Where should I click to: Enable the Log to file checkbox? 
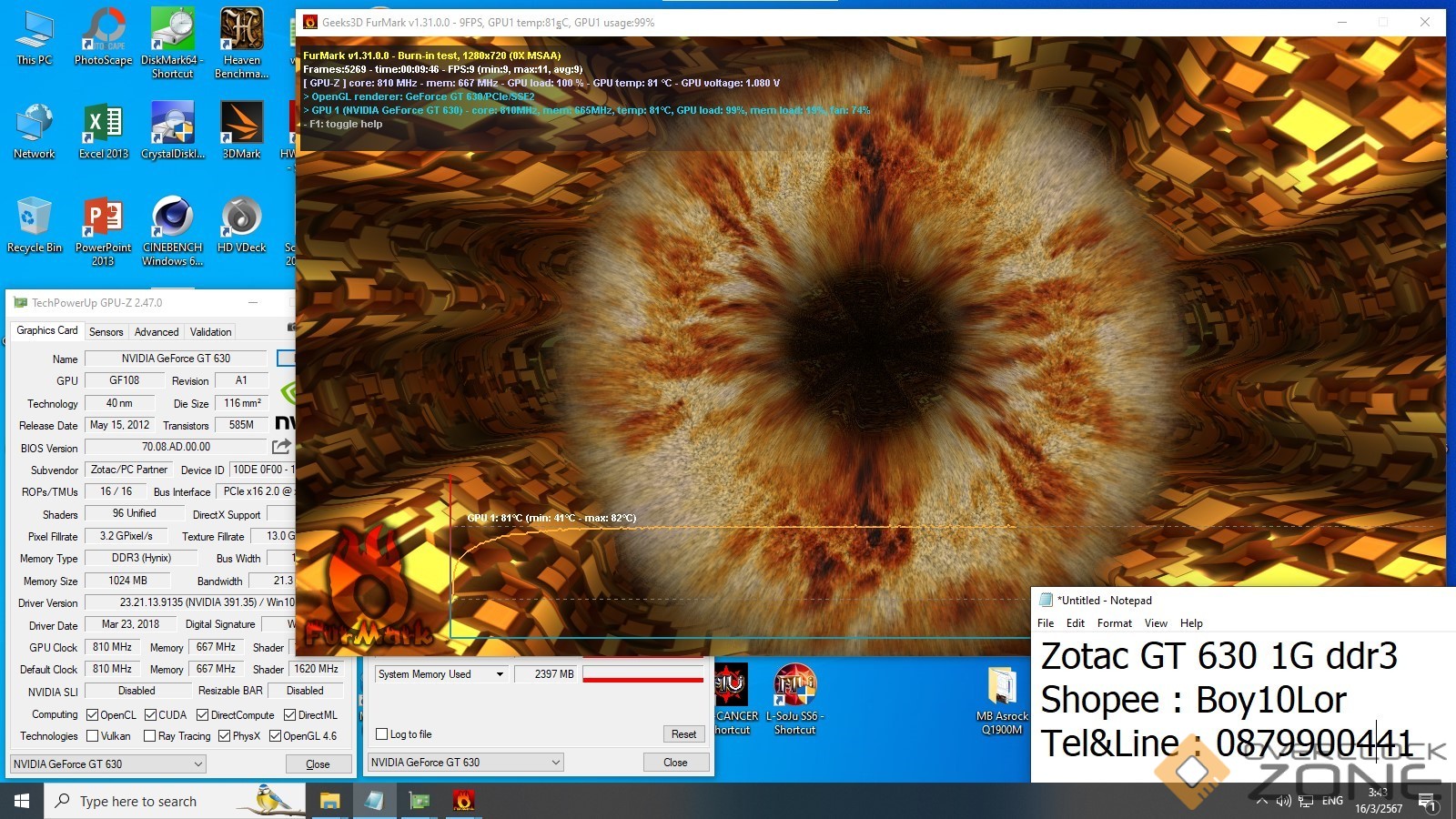pyautogui.click(x=382, y=734)
